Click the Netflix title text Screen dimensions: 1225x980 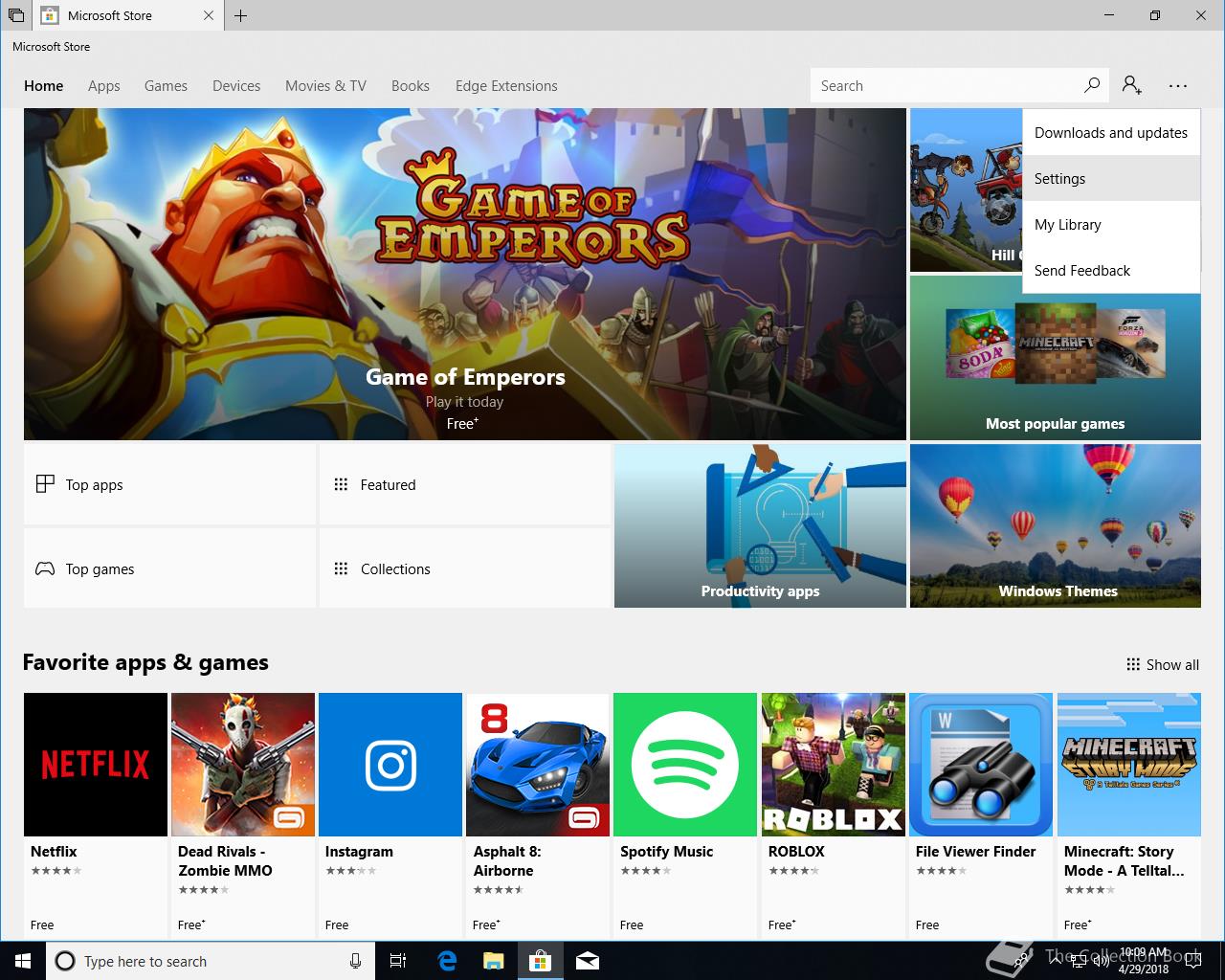click(54, 851)
